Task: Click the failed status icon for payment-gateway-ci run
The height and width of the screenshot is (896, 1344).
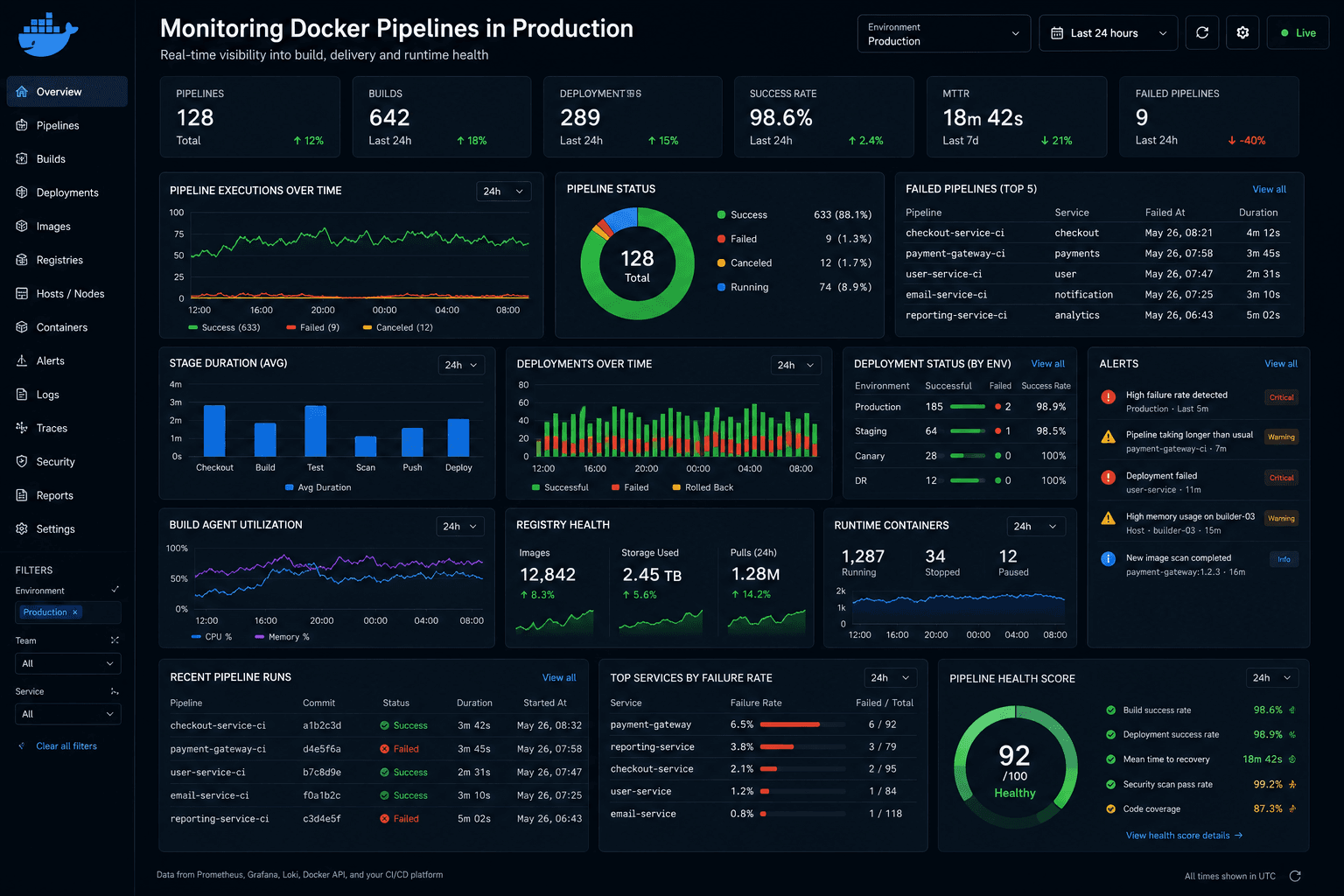Action: [x=385, y=749]
